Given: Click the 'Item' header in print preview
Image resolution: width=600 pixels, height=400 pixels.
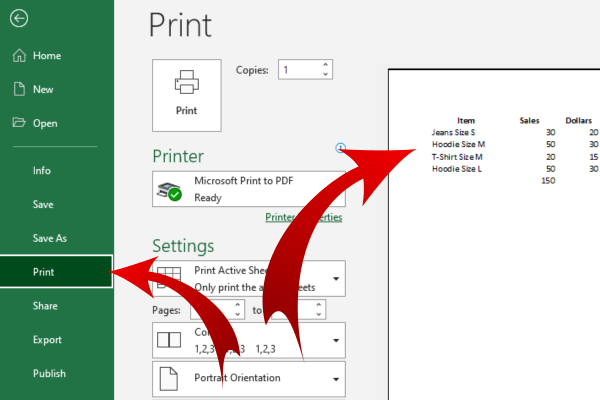Looking at the screenshot, I should 466,121.
